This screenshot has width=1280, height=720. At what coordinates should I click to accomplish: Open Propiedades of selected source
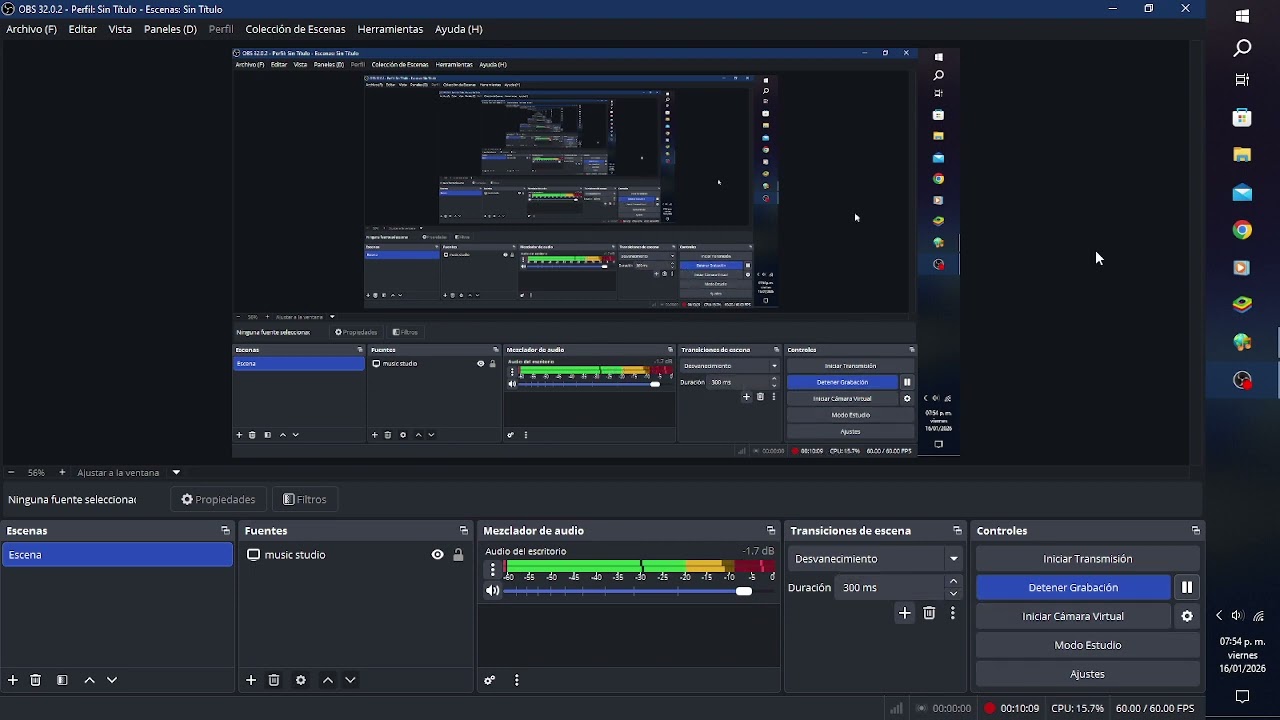[218, 499]
